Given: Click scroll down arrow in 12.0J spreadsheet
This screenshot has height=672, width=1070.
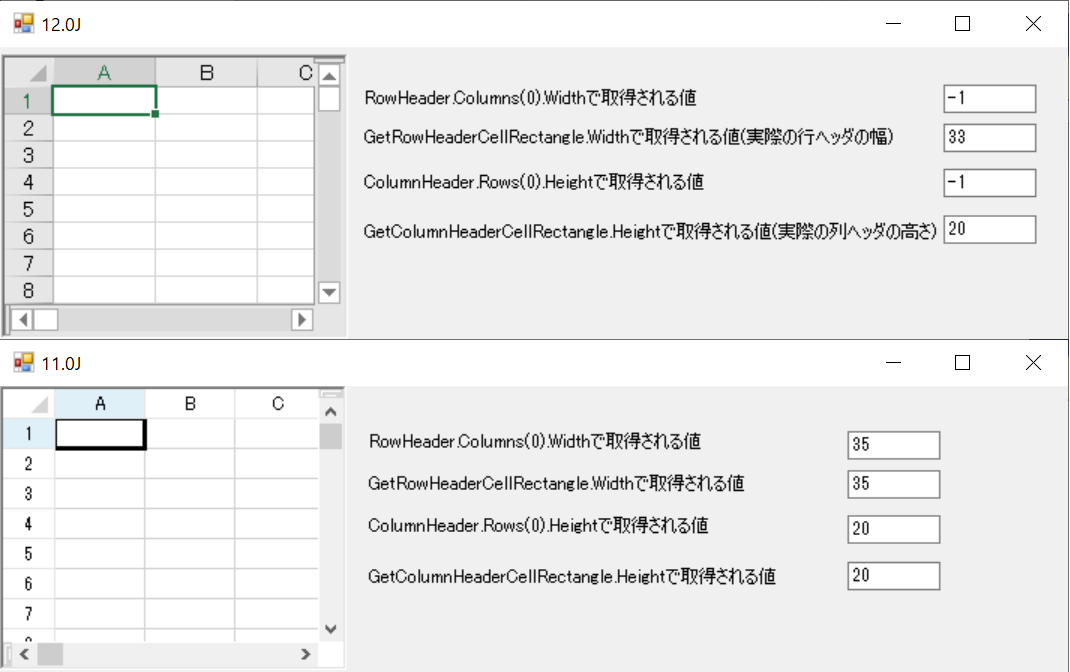Looking at the screenshot, I should (329, 293).
